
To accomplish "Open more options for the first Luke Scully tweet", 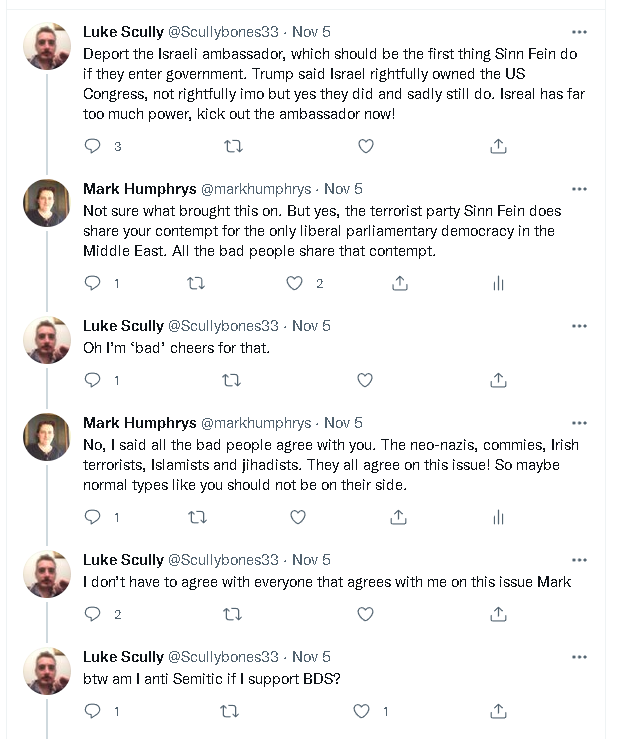I will click(x=579, y=32).
